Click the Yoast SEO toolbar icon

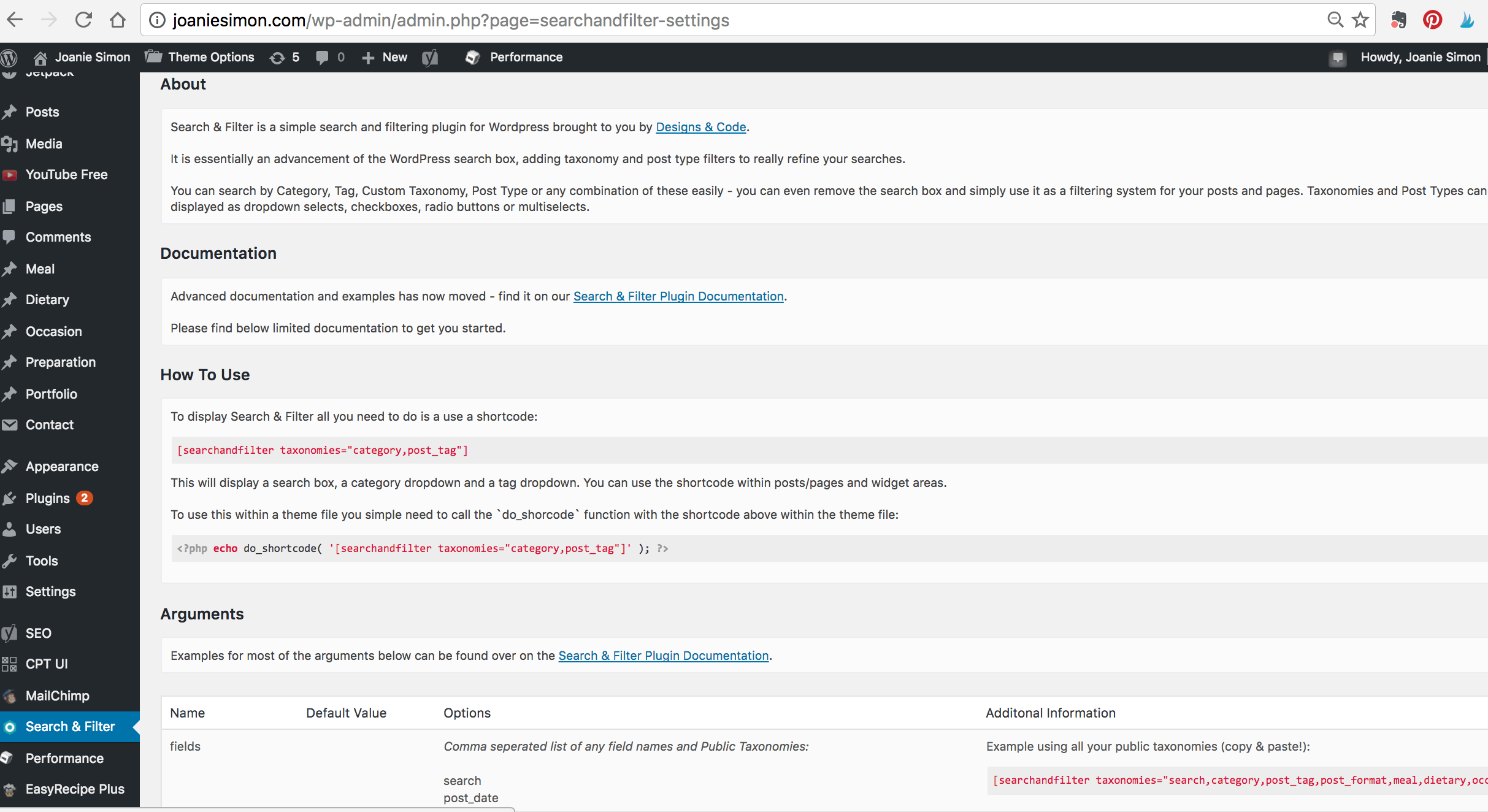430,58
